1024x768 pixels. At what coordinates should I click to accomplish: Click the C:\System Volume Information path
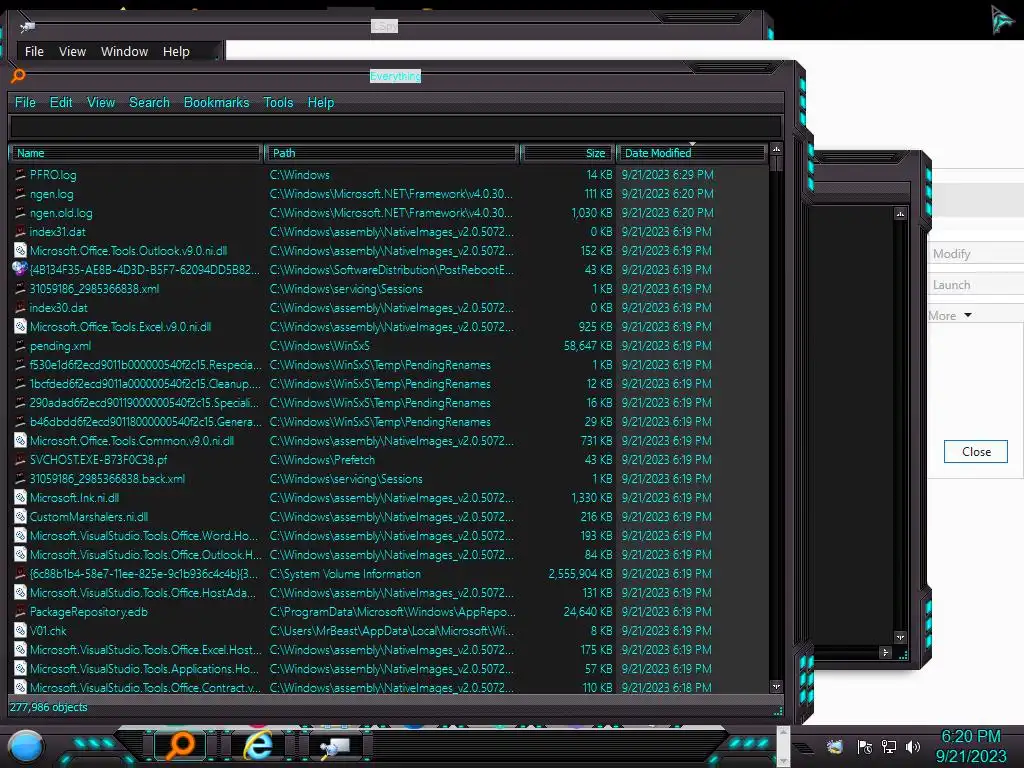point(345,574)
